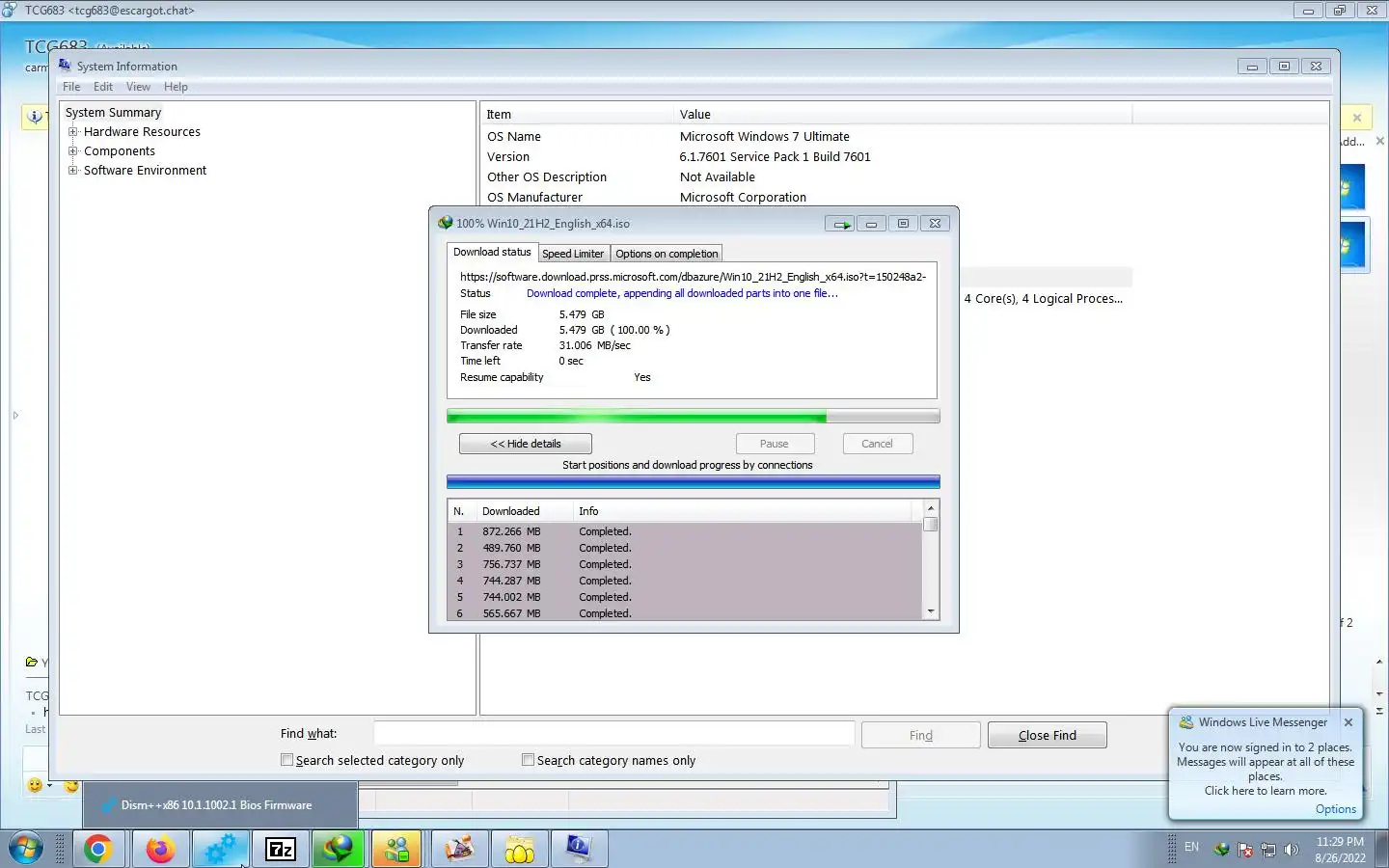Enable Search category names only

(x=528, y=760)
